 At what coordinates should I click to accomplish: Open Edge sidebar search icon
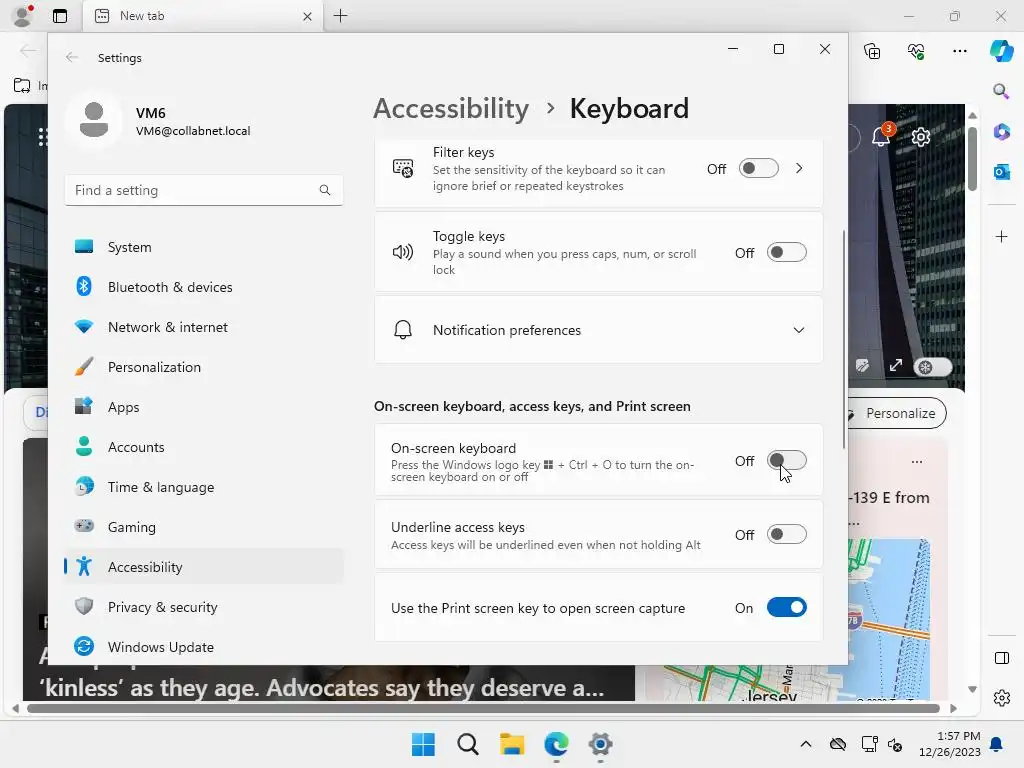tap(1001, 91)
